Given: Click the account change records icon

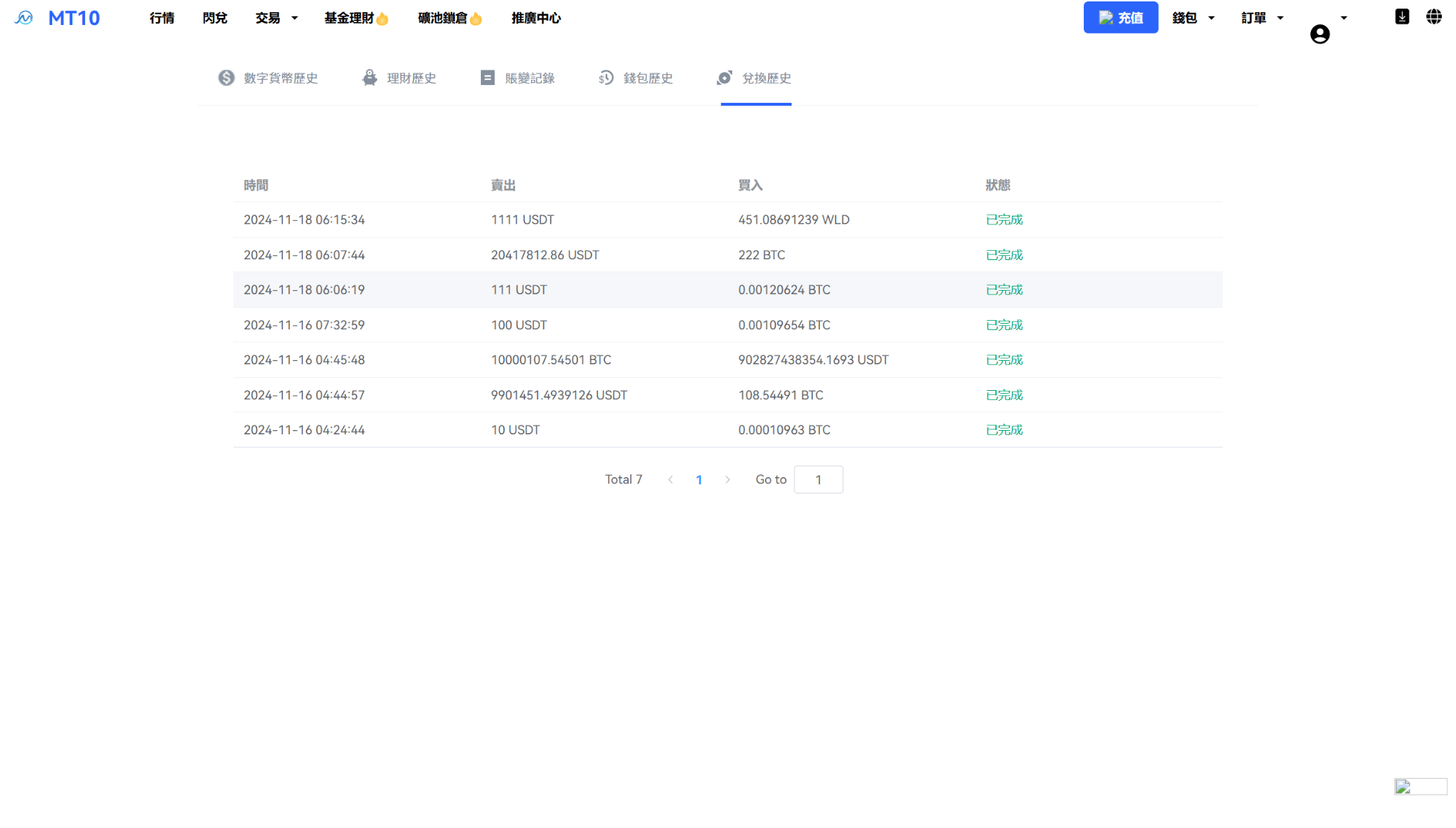Looking at the screenshot, I should pyautogui.click(x=487, y=78).
